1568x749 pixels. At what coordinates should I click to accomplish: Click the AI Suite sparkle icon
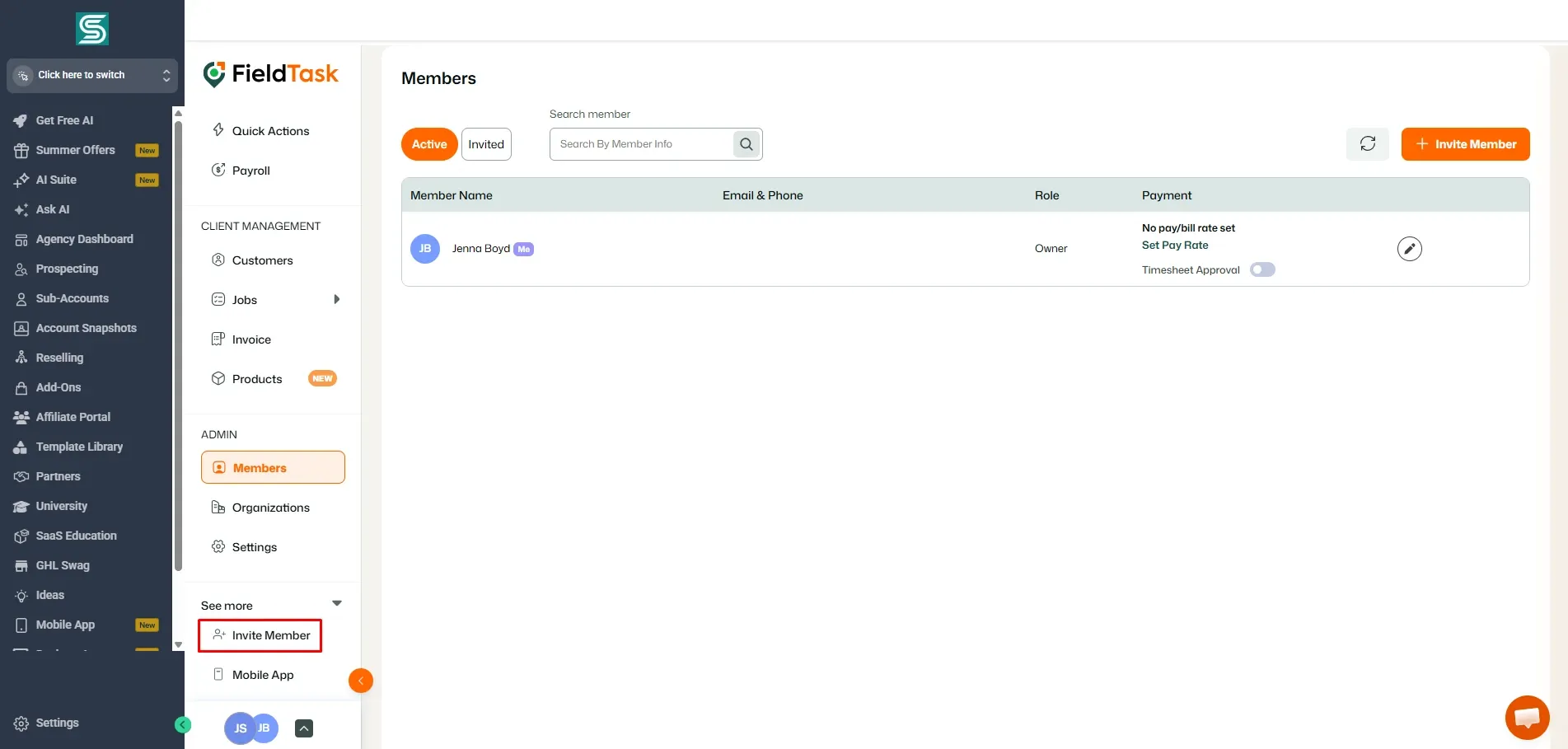pyautogui.click(x=21, y=180)
